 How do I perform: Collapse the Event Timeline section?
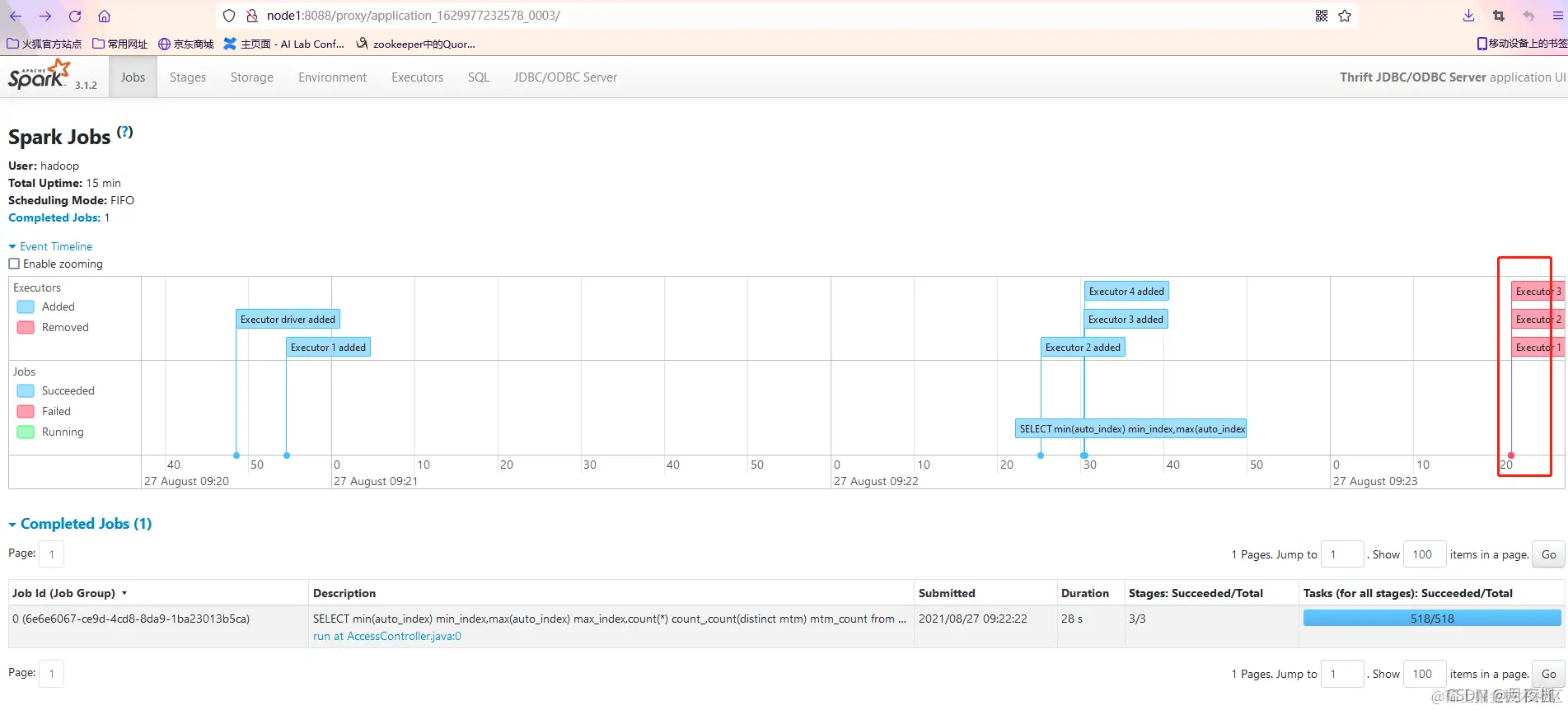[50, 246]
